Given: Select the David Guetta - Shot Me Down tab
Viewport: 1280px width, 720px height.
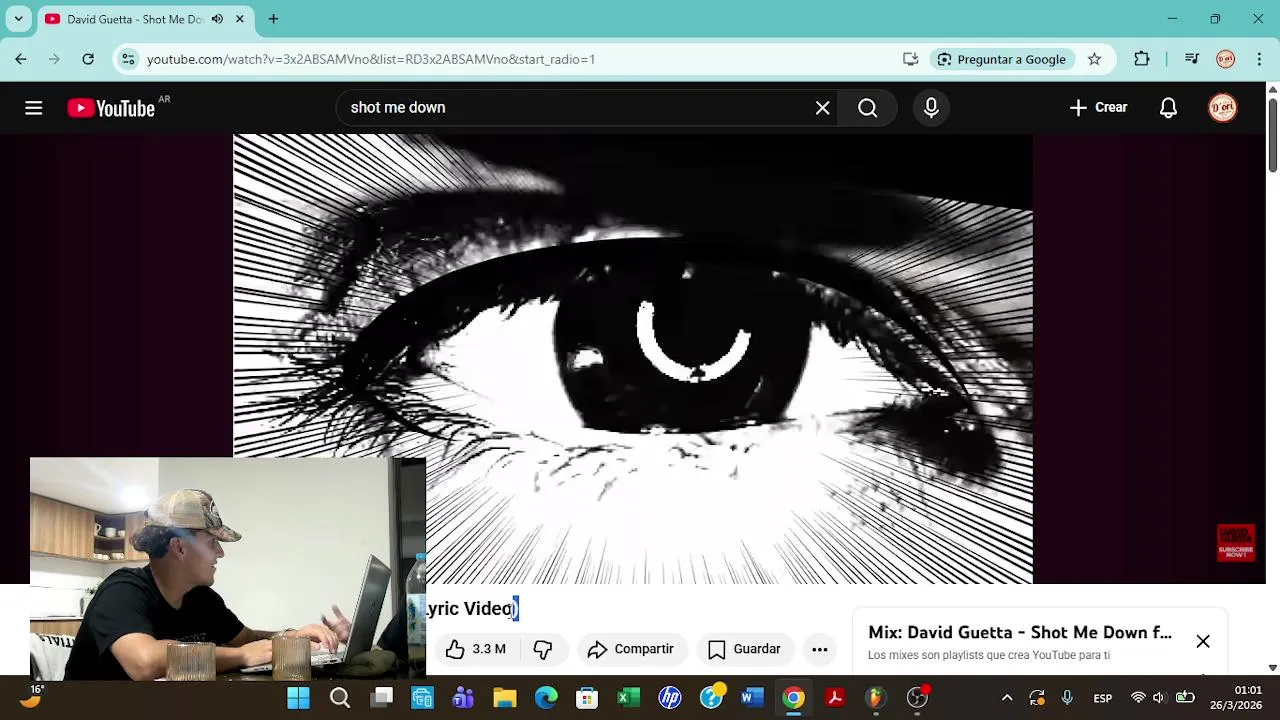Looking at the screenshot, I should pos(135,19).
